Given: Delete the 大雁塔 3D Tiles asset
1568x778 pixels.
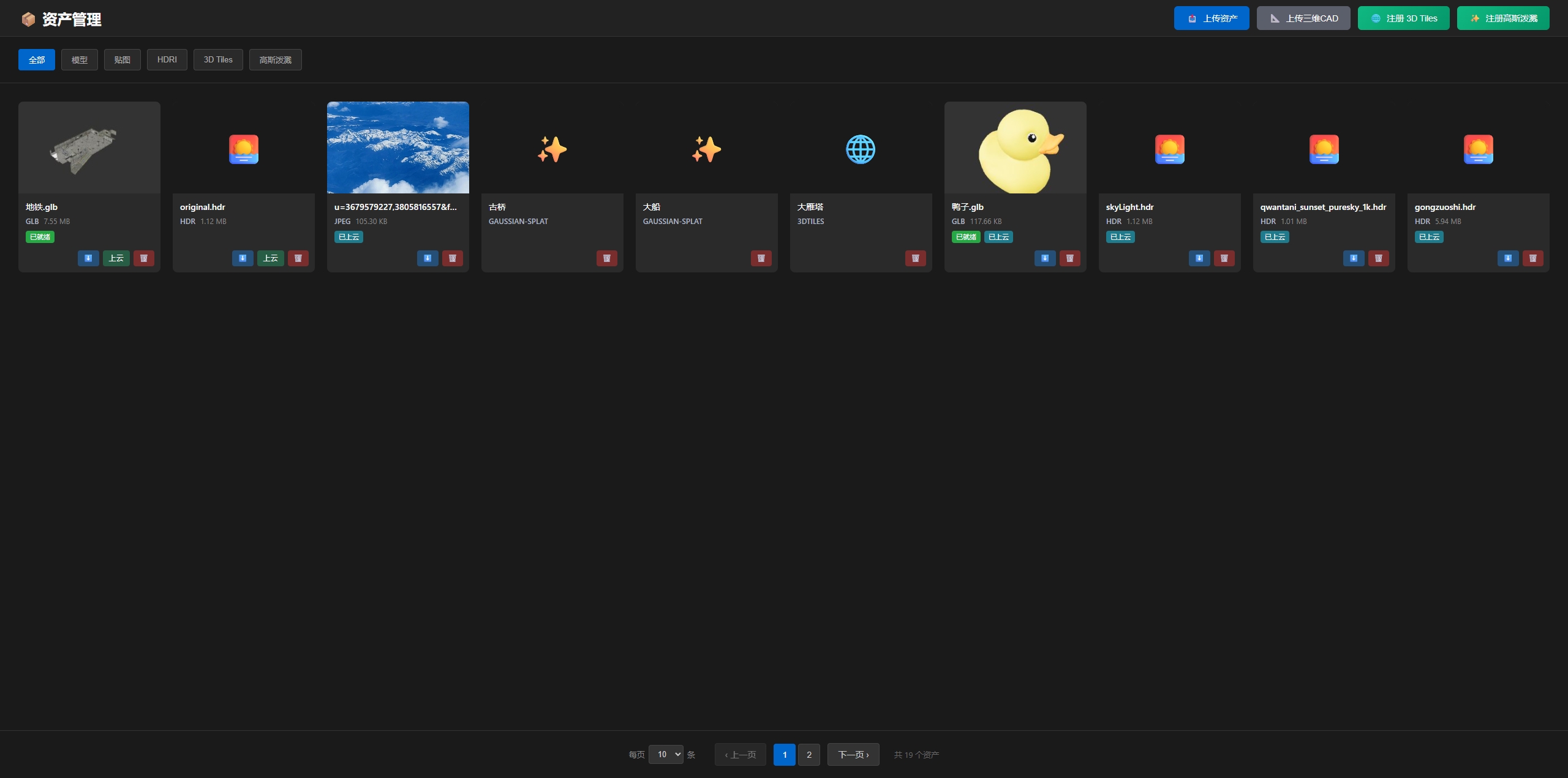Looking at the screenshot, I should point(916,258).
